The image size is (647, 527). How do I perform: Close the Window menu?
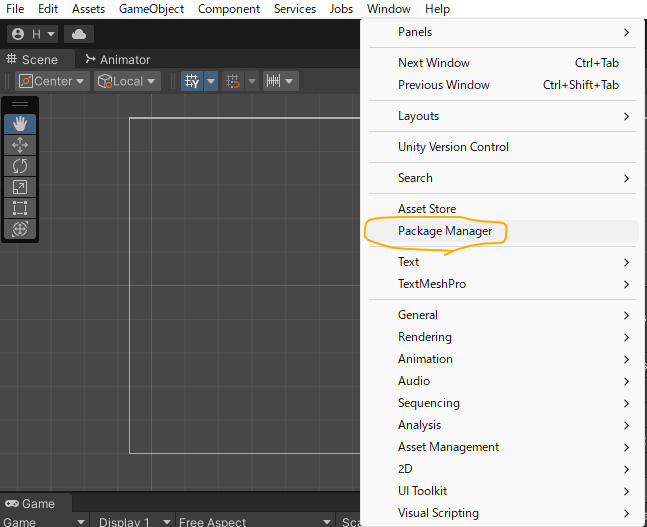pos(389,9)
